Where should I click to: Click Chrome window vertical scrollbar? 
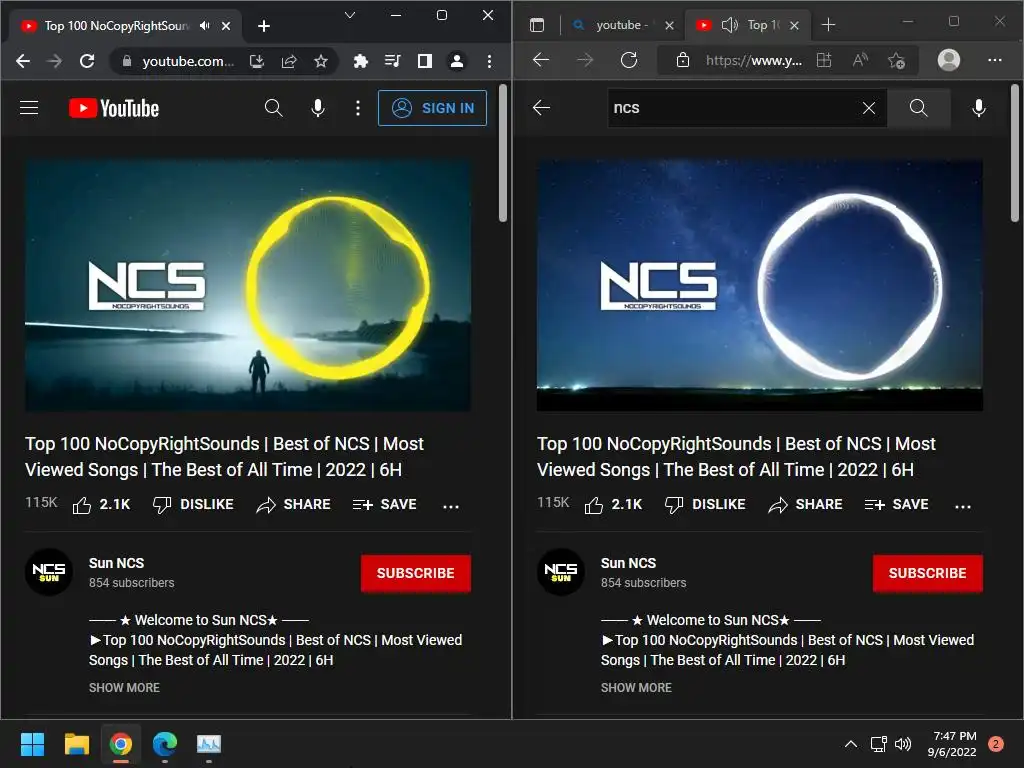point(503,153)
